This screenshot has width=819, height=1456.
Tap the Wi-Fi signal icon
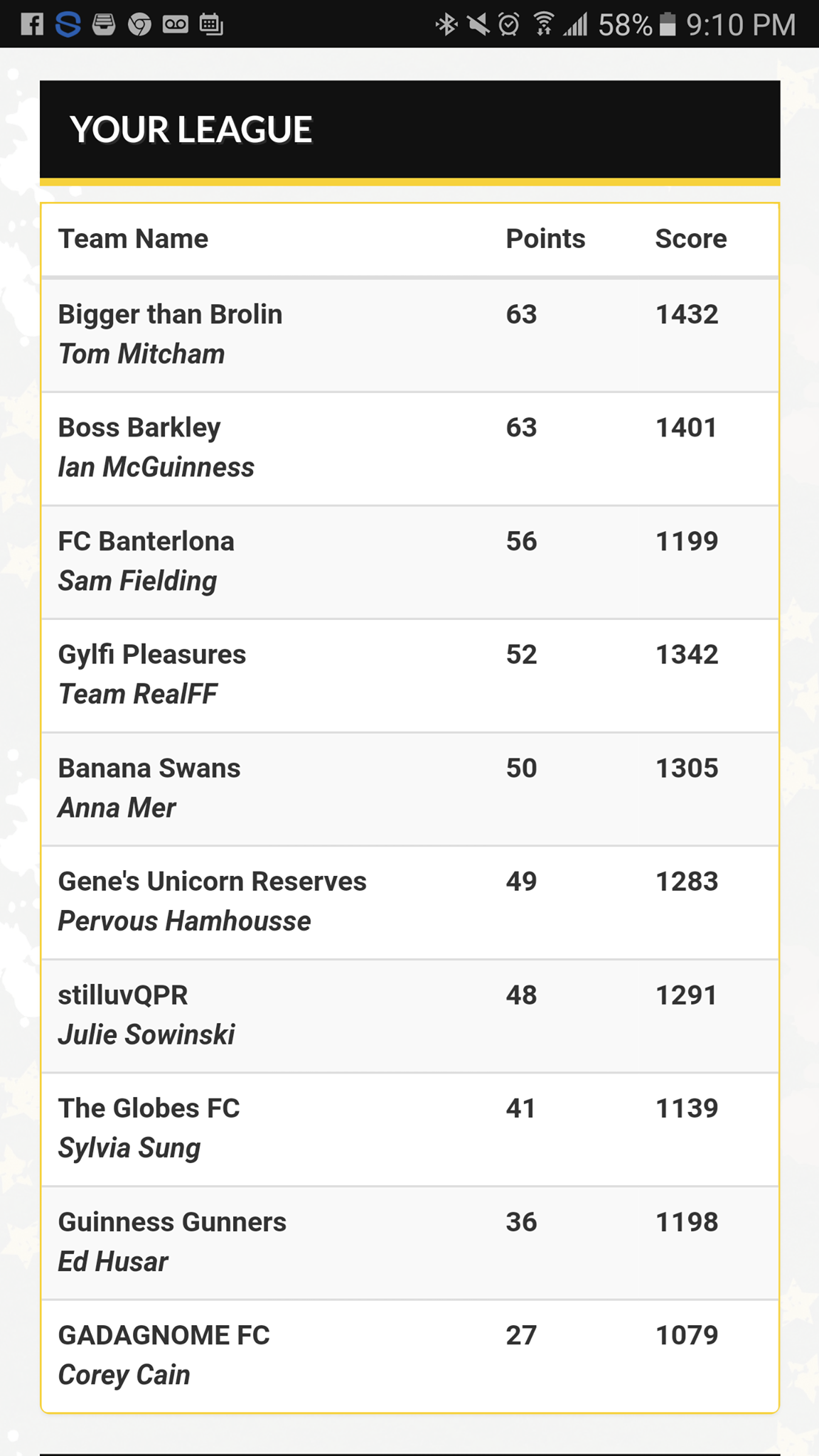click(543, 25)
